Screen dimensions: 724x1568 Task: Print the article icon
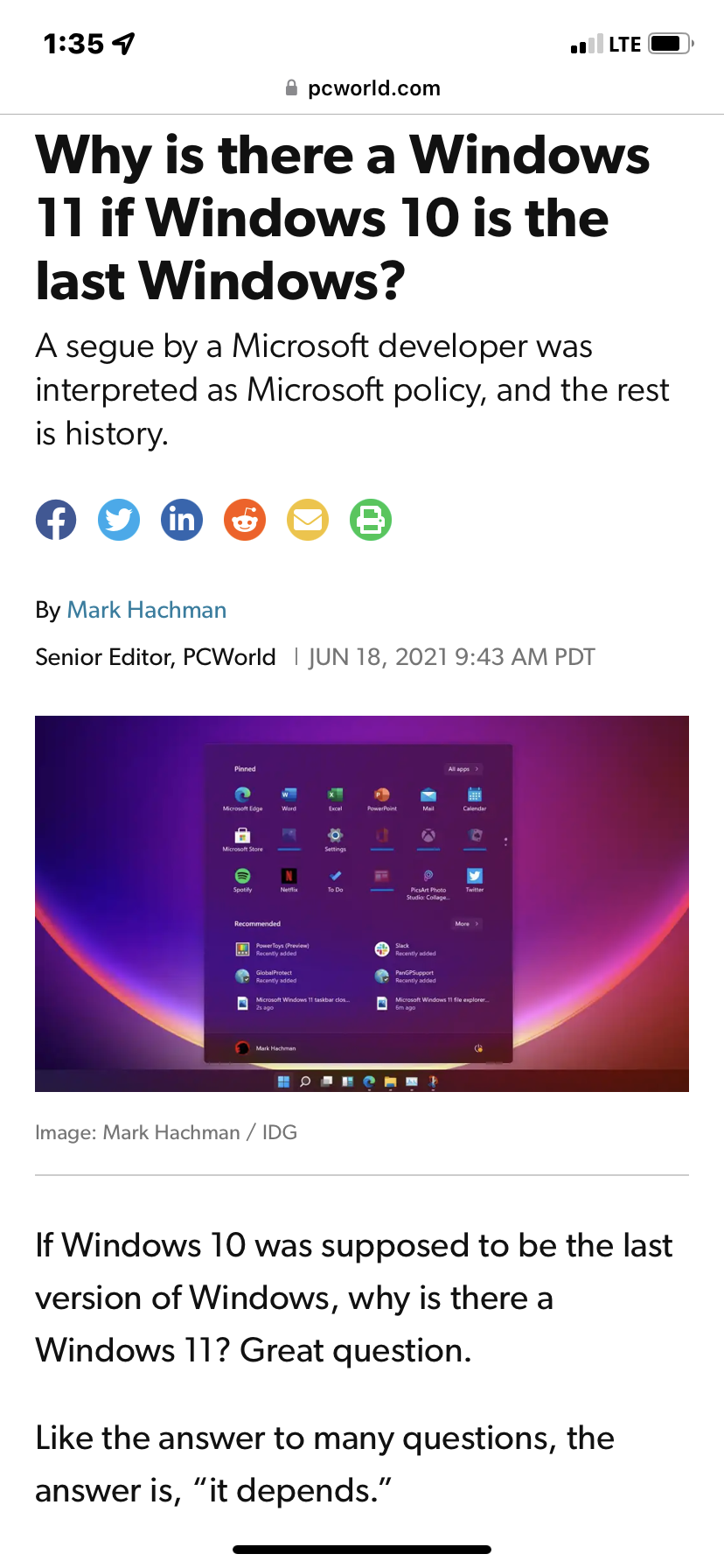point(371,520)
